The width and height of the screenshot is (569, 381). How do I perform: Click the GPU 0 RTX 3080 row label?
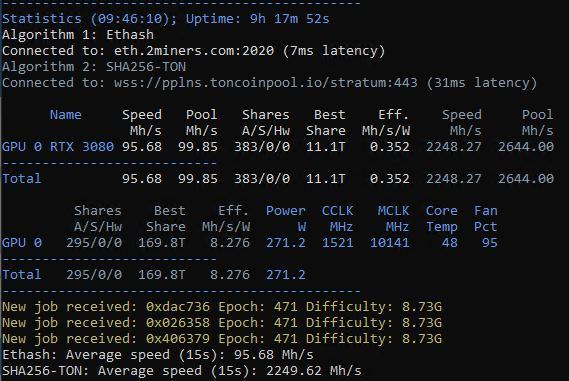58,146
